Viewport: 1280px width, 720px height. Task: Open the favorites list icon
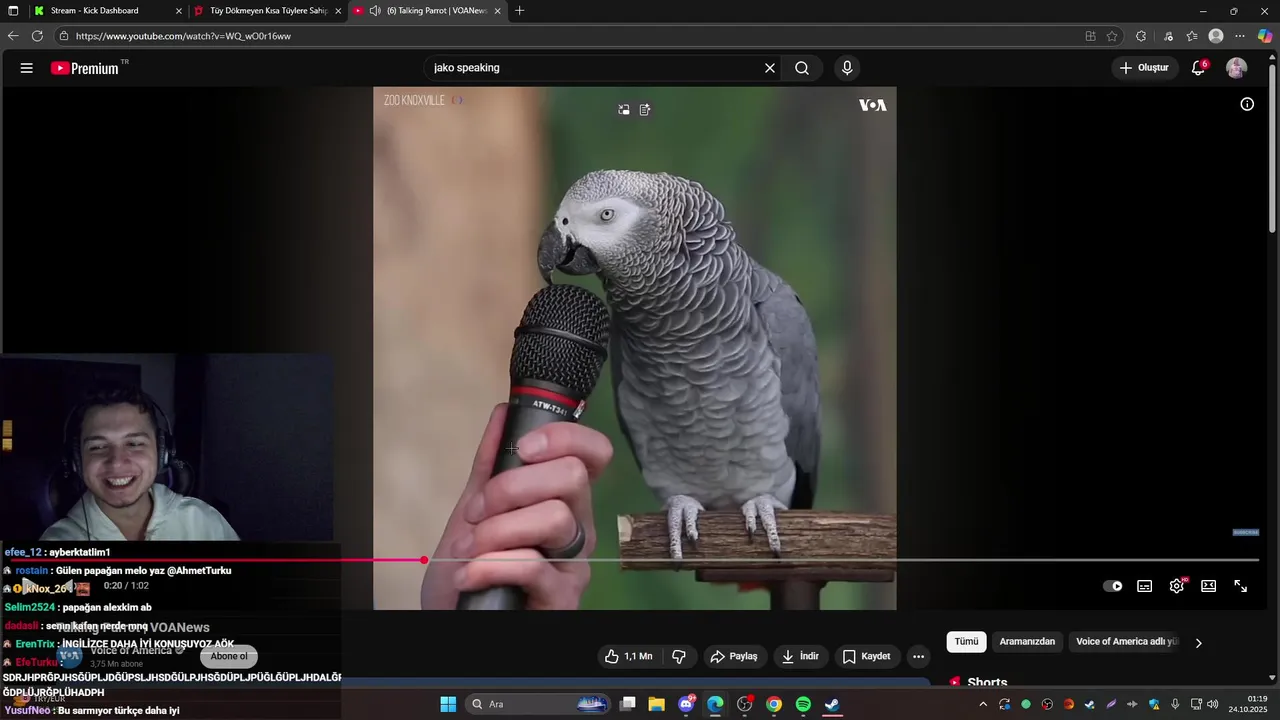(1192, 36)
